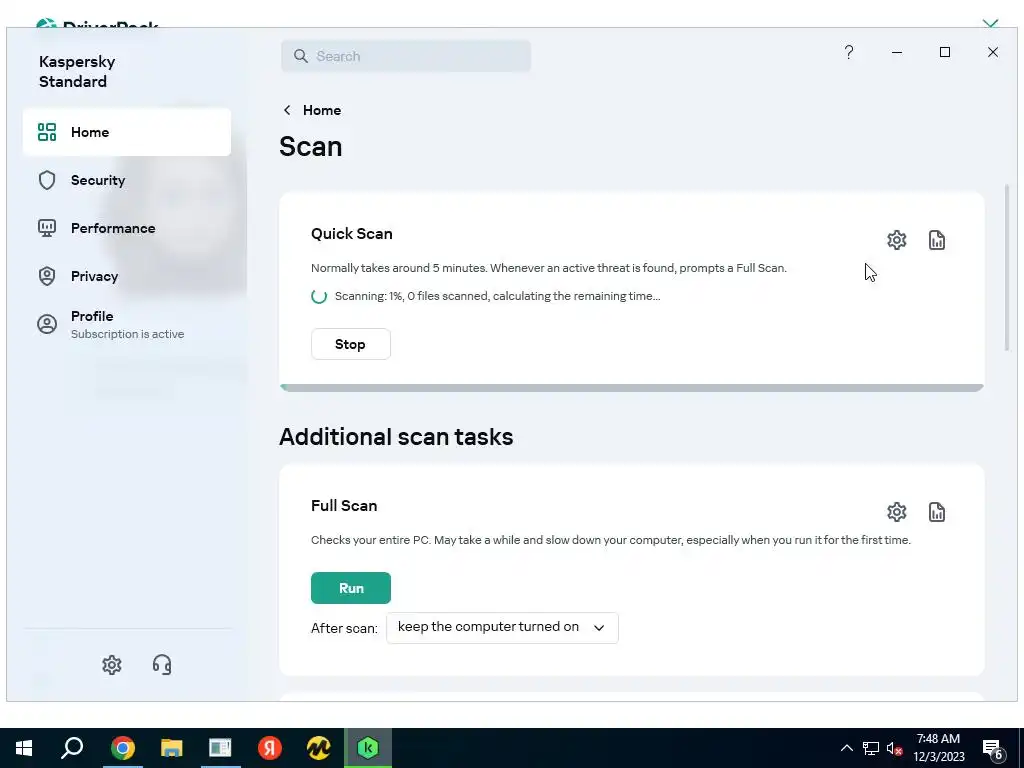
Task: Launch Google Chrome from taskbar
Action: 123,748
